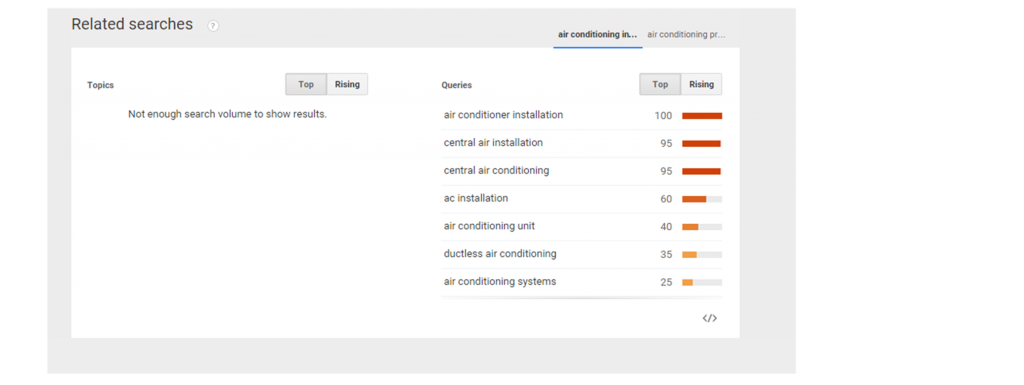Image resolution: width=1024 pixels, height=385 pixels.
Task: Open 'air conditioning systems' query
Action: click(500, 281)
